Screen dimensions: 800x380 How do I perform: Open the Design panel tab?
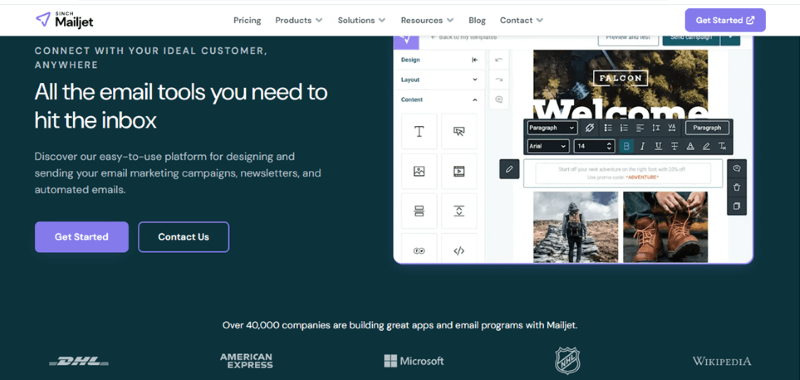pos(411,60)
